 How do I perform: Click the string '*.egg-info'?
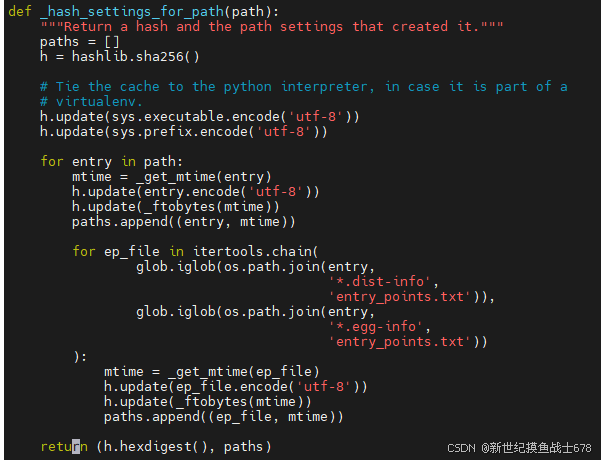pyautogui.click(x=376, y=327)
